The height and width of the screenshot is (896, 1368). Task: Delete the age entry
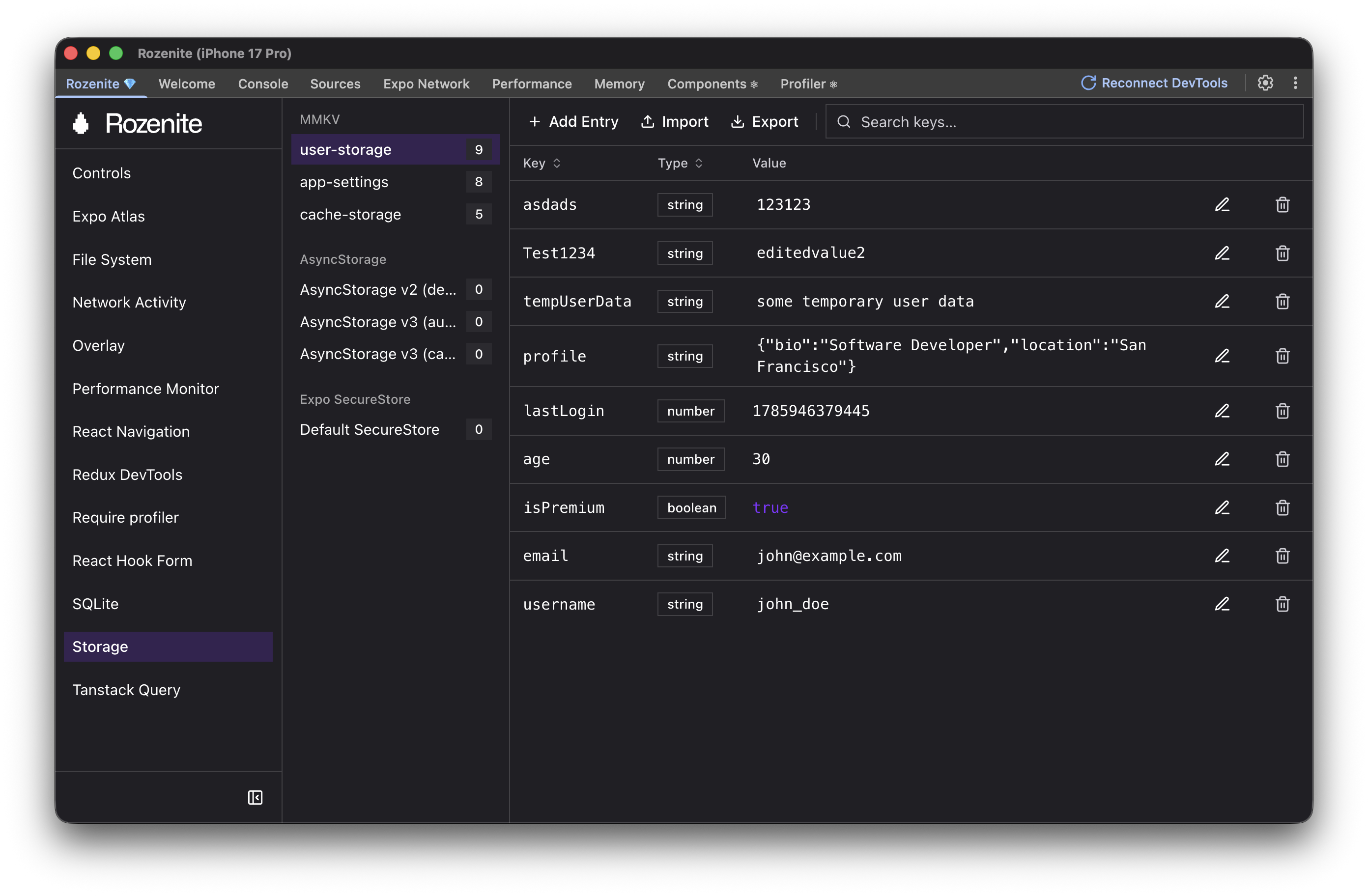pyautogui.click(x=1282, y=459)
